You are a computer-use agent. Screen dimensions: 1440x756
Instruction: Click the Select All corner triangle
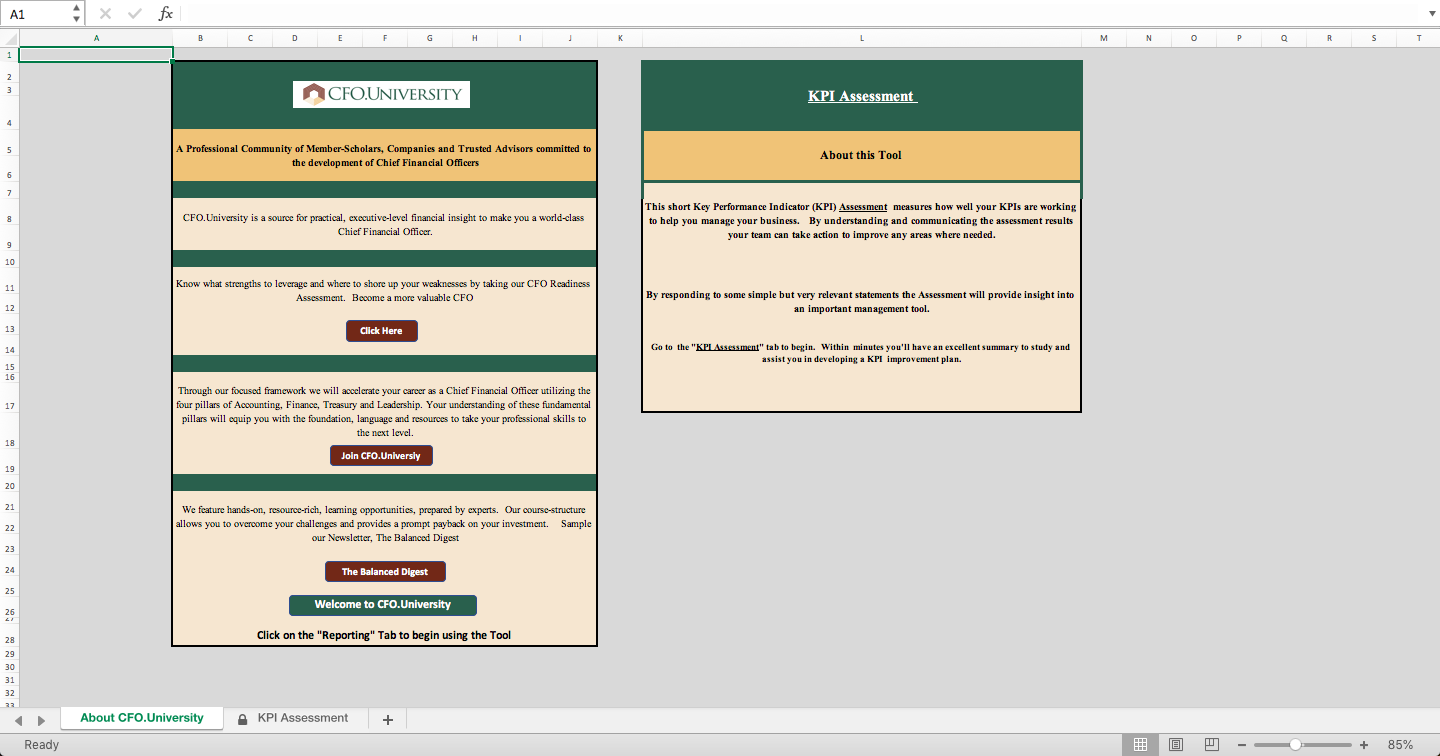coord(10,38)
